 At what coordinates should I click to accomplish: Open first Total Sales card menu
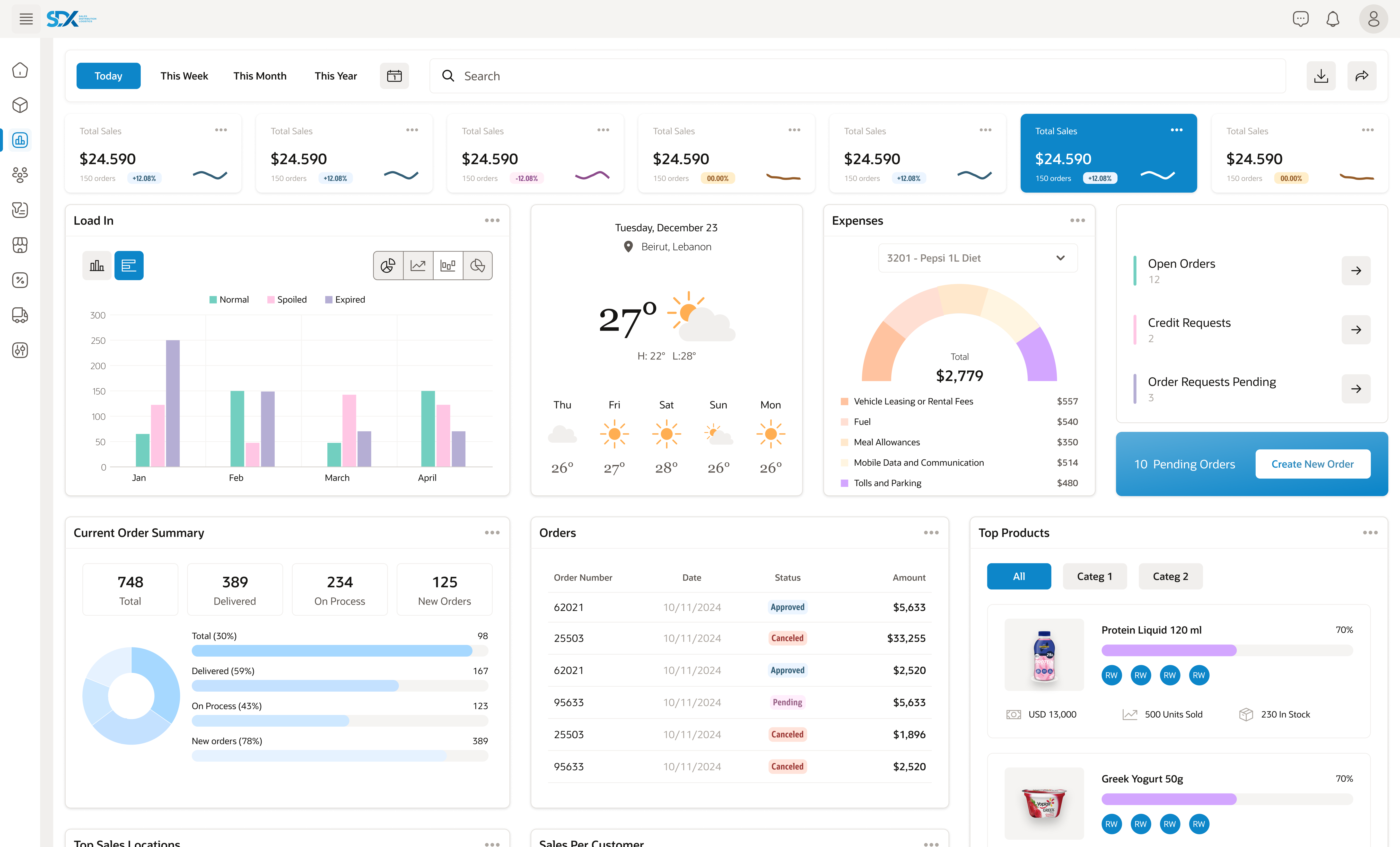click(220, 130)
